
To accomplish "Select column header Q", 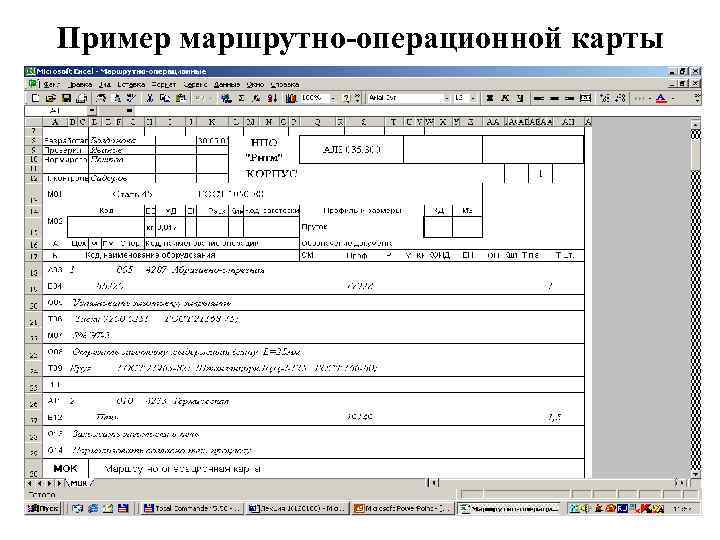I will click(317, 122).
